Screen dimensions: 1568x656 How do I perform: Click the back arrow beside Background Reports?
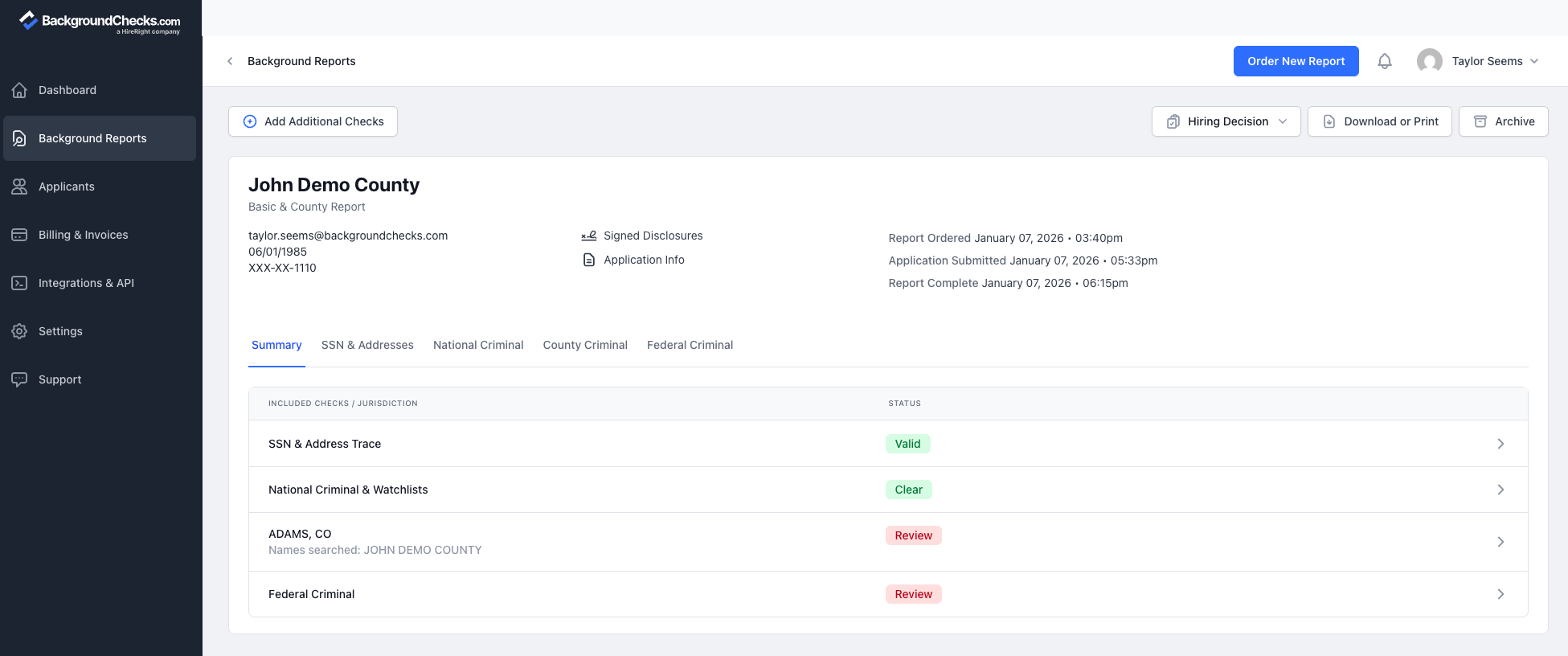click(230, 61)
